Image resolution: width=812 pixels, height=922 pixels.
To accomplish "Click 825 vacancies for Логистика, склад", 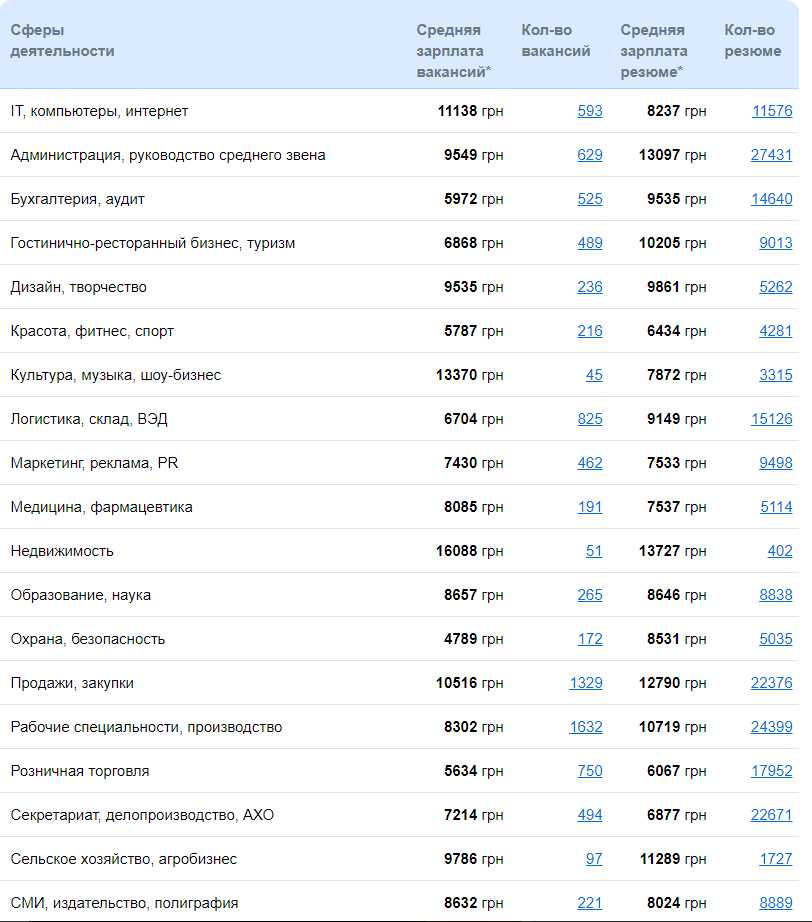I will pos(590,419).
